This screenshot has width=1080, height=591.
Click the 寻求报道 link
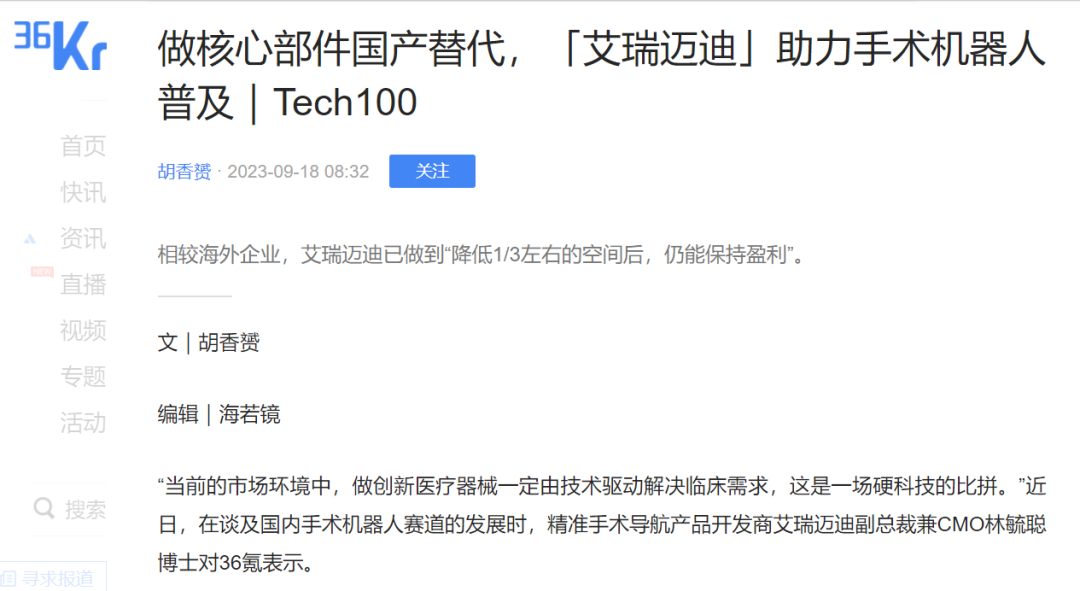pos(58,579)
